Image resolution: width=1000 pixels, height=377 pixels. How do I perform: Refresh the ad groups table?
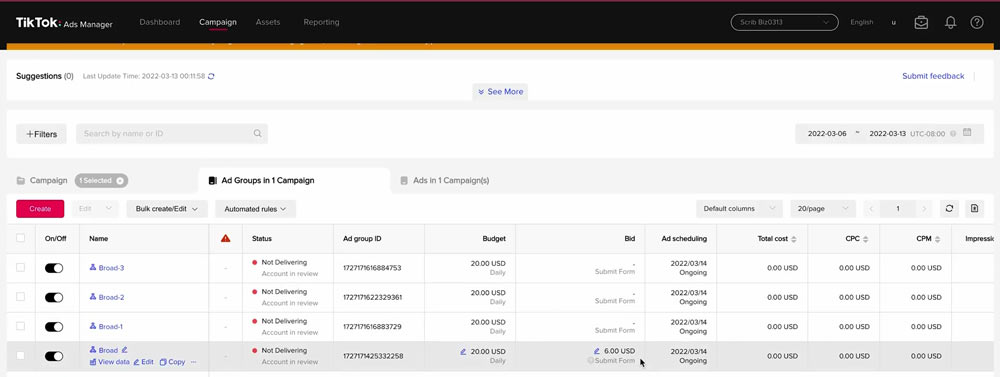pos(950,209)
